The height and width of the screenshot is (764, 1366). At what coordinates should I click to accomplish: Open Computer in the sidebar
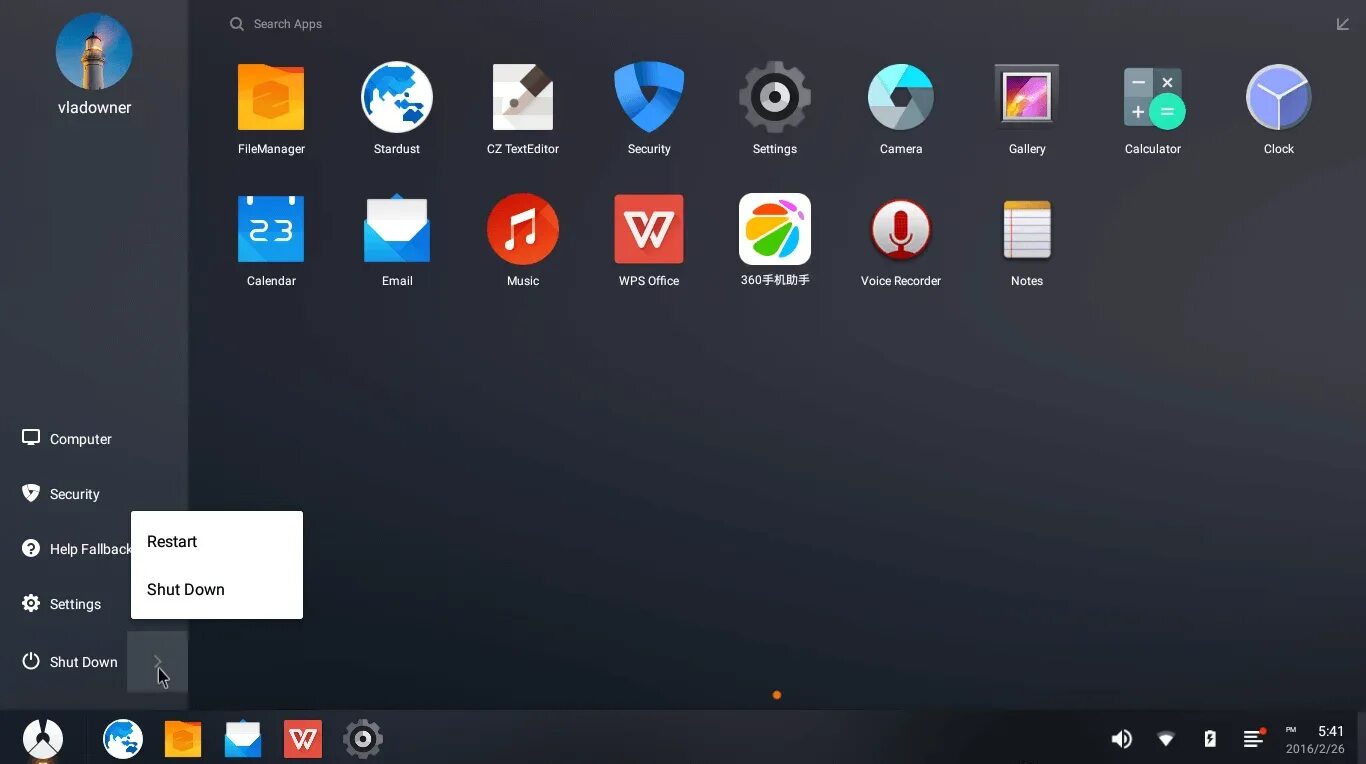coord(67,439)
